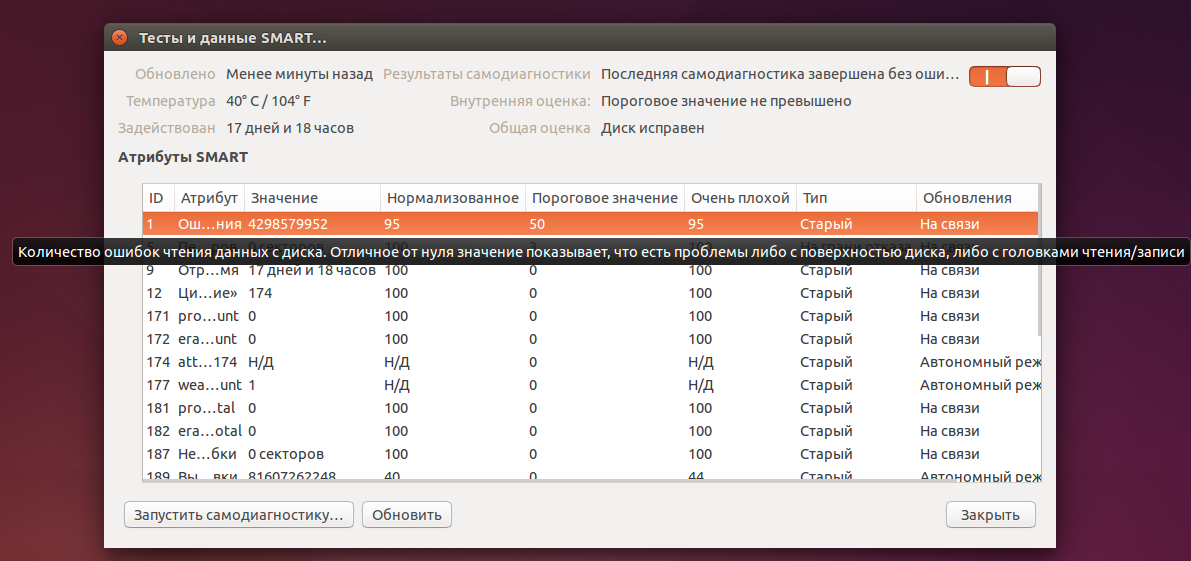Image resolution: width=1191 pixels, height=561 pixels.
Task: Click the Запустить самодиагностику… button
Action: (x=238, y=515)
